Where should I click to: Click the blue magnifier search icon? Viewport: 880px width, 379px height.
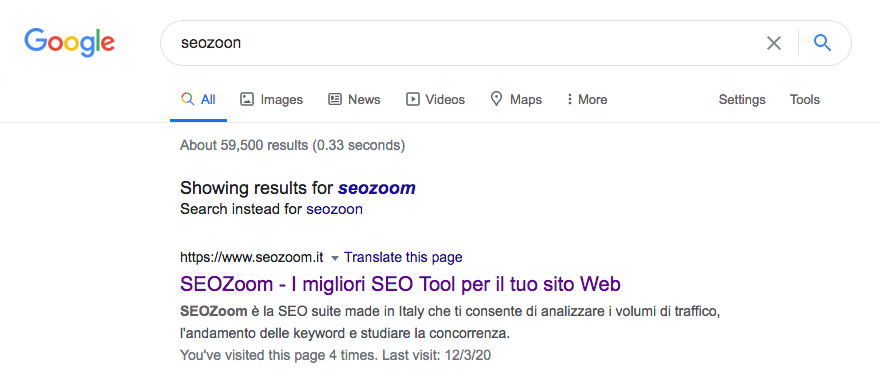822,43
